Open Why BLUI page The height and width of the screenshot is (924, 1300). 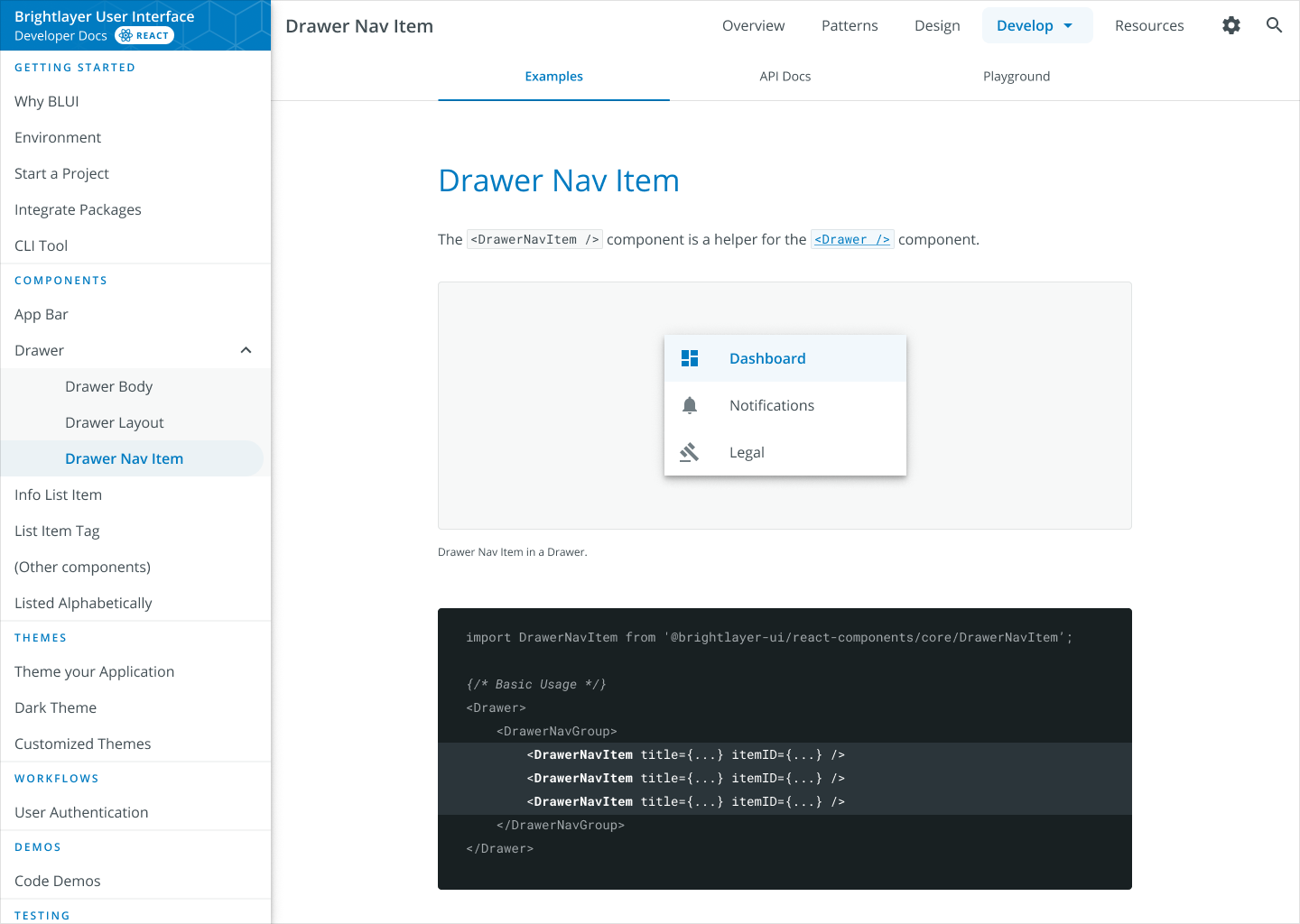135,101
